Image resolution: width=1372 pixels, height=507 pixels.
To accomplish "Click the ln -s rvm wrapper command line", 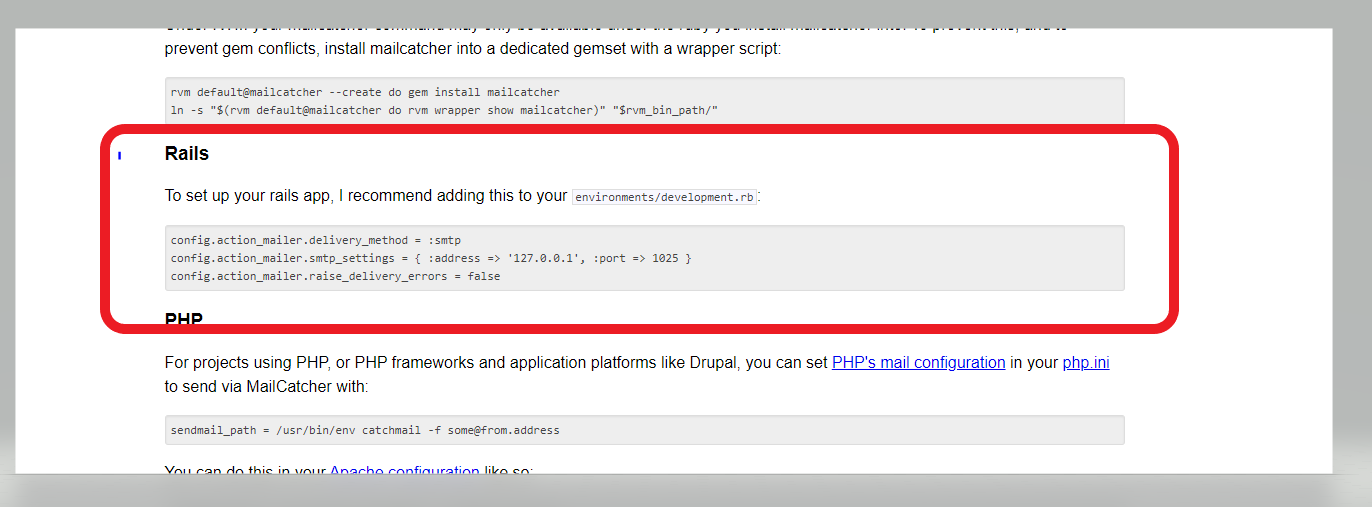I will click(x=445, y=110).
